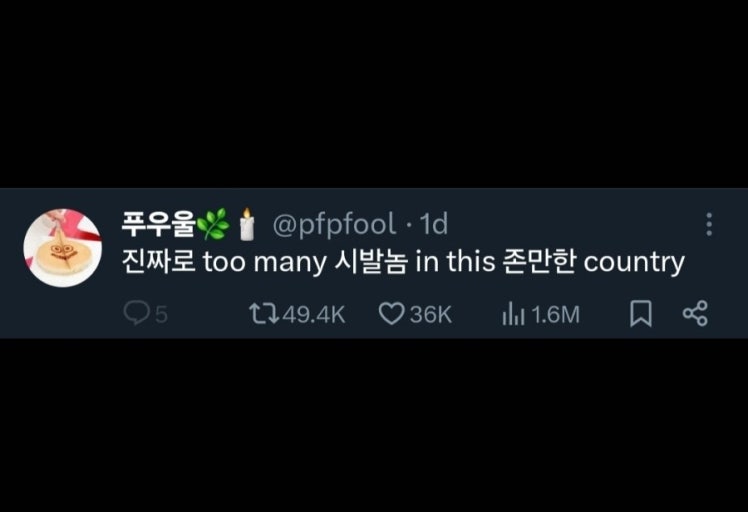Click the 49.4K repost count
The height and width of the screenshot is (512, 748).
(313, 314)
